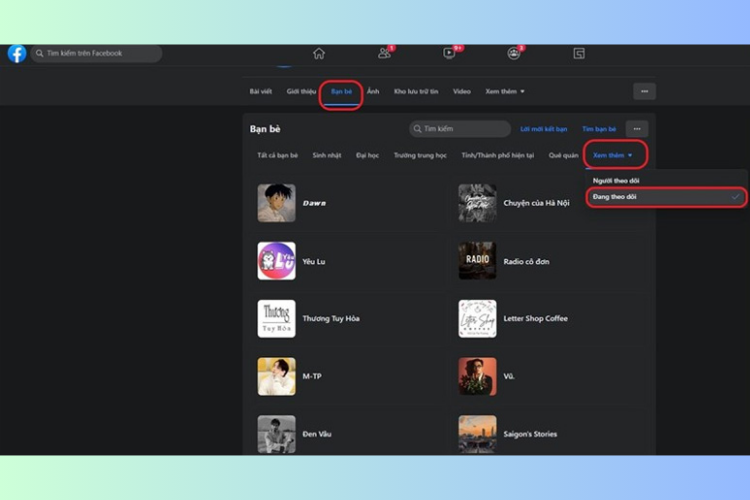The width and height of the screenshot is (750, 500).
Task: Click the 'Tìm bạn bè' link
Action: click(x=599, y=129)
